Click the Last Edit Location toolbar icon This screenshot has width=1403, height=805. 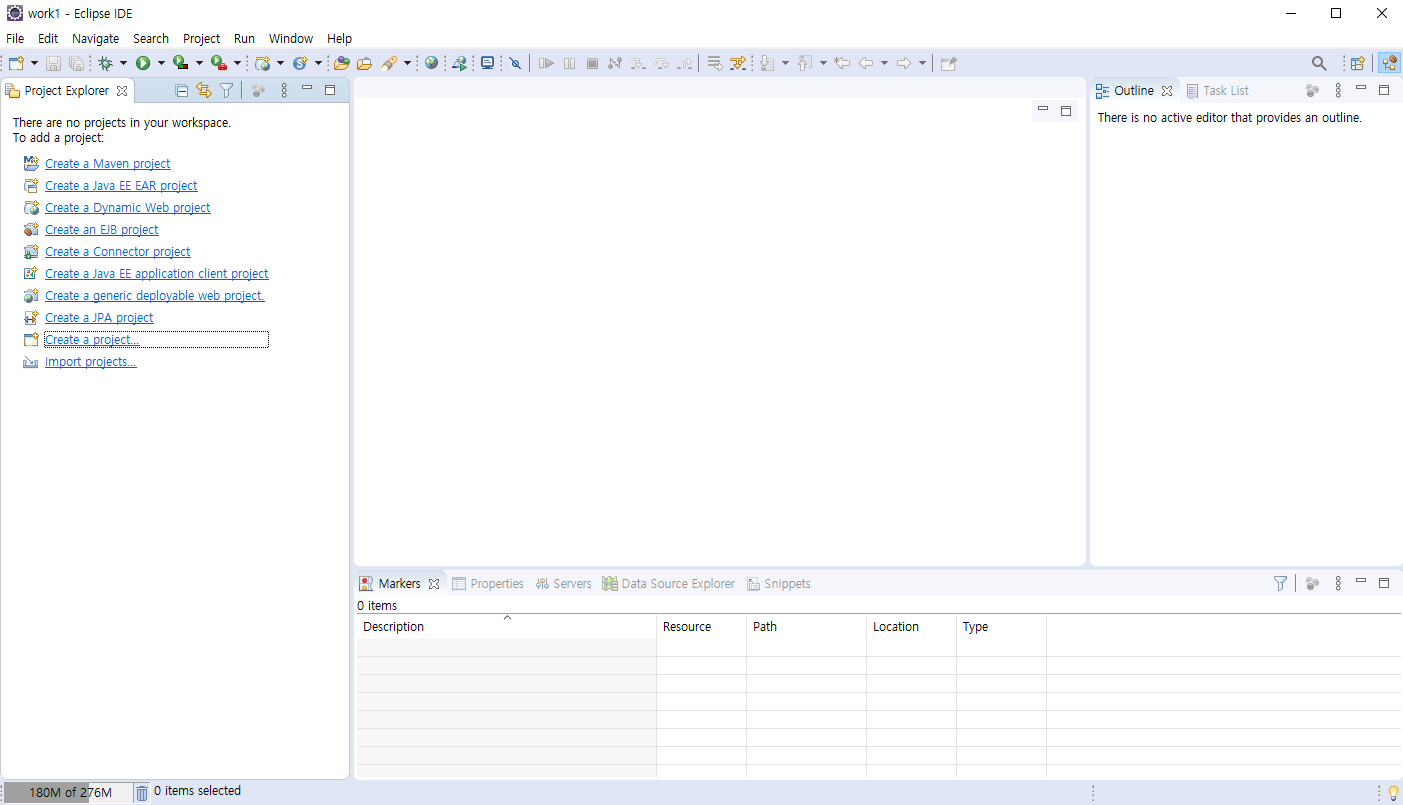pos(842,63)
